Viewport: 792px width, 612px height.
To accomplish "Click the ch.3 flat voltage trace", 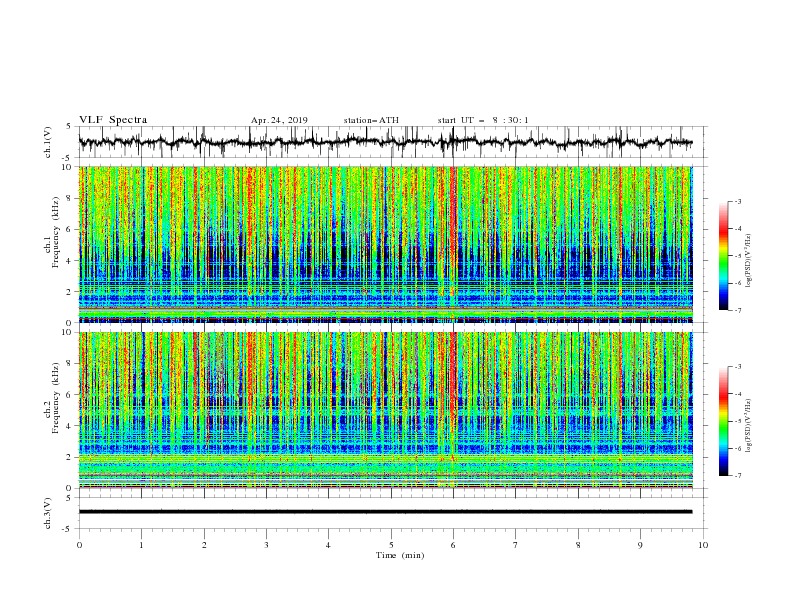I will [x=385, y=512].
